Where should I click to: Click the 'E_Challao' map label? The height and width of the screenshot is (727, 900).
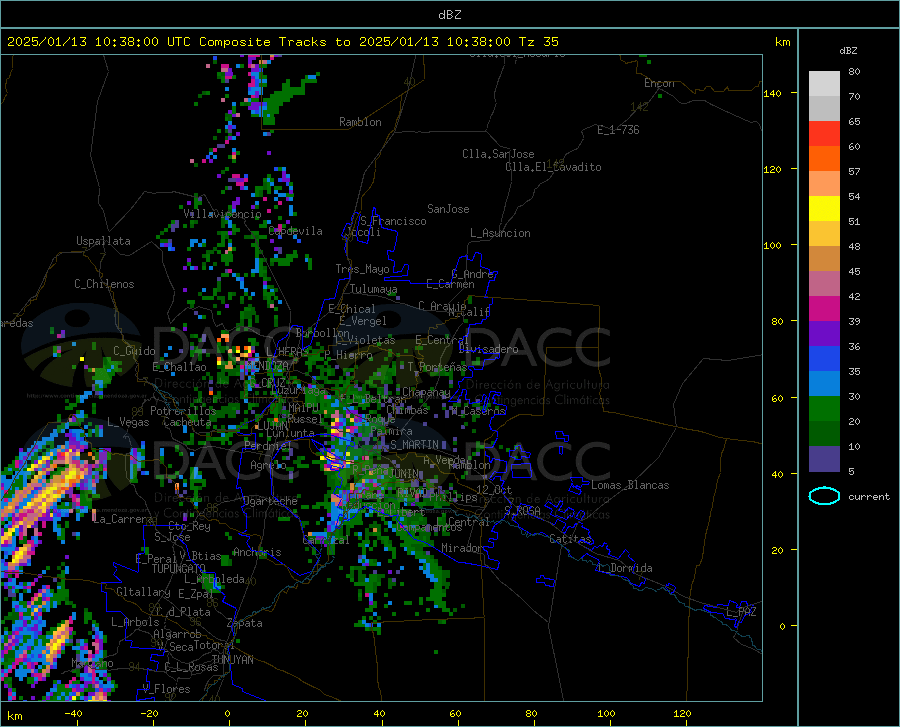[179, 367]
